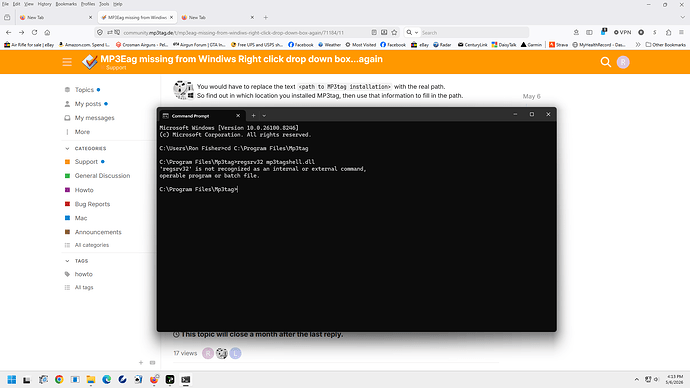
Task: Click the Mp3tag logo in the orange header
Action: click(90, 62)
